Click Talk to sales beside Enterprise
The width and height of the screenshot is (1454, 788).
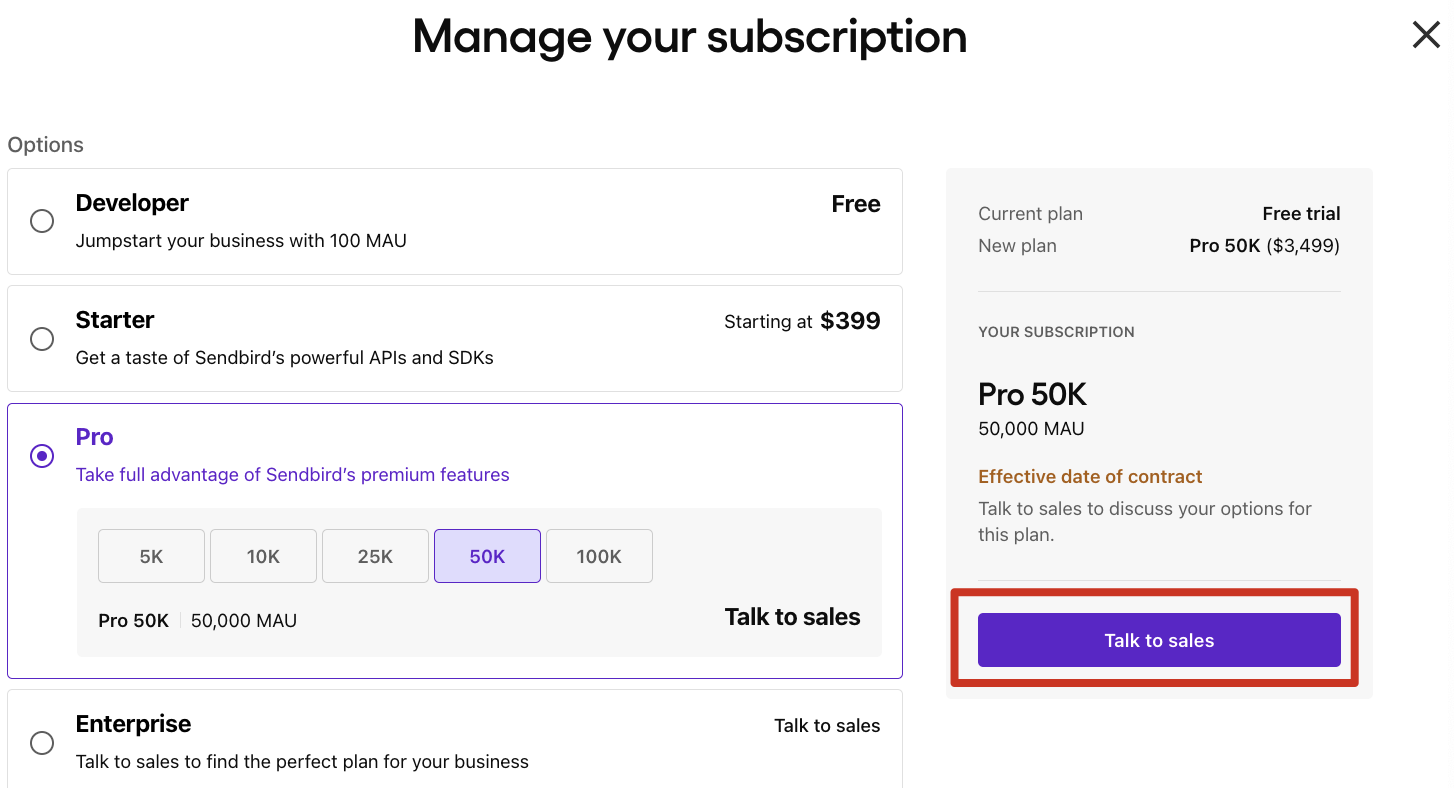tap(827, 725)
